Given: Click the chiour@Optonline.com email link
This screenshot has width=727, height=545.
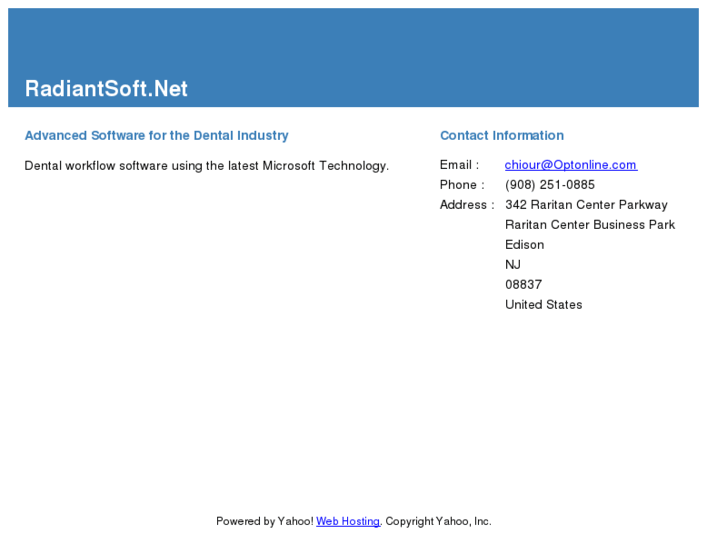Looking at the screenshot, I should pos(570,165).
